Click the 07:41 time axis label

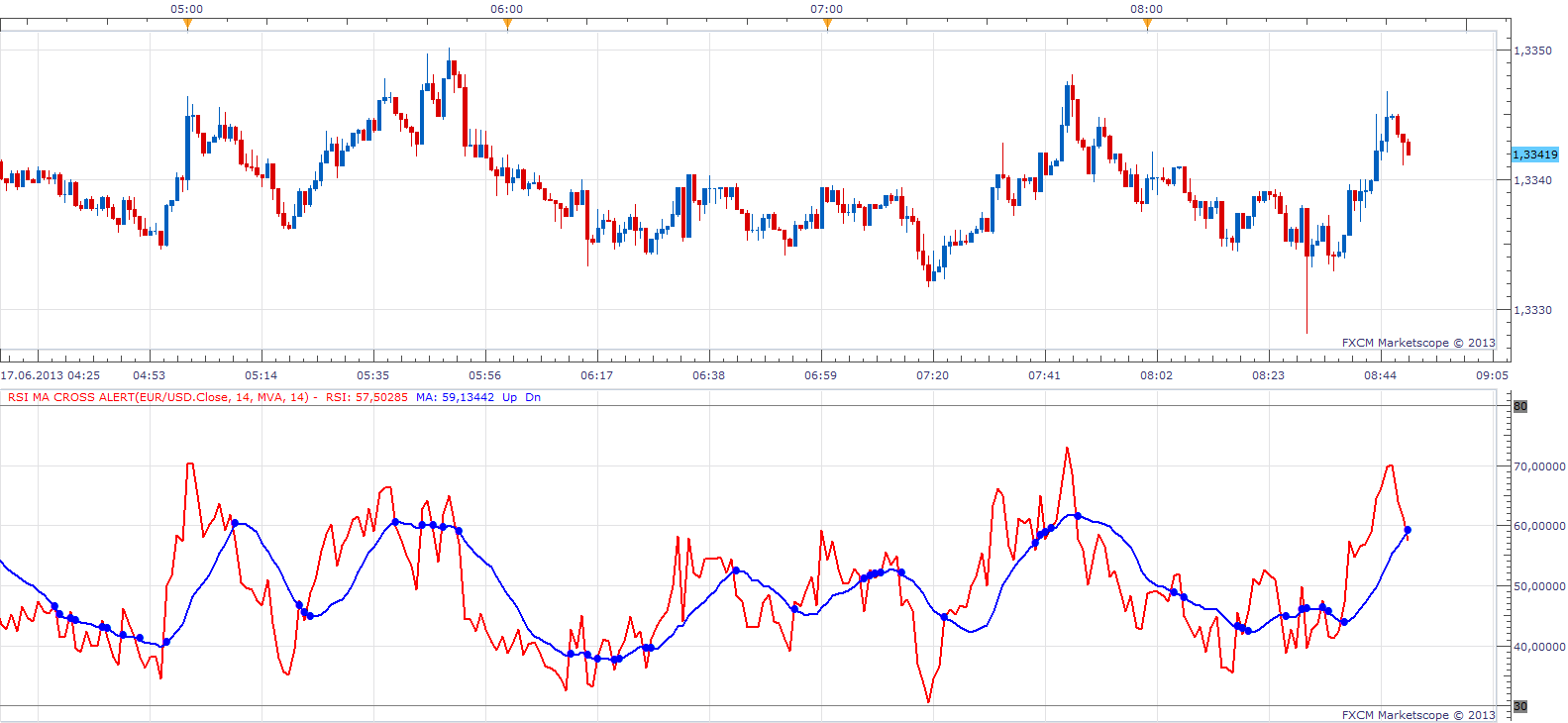pos(1045,375)
